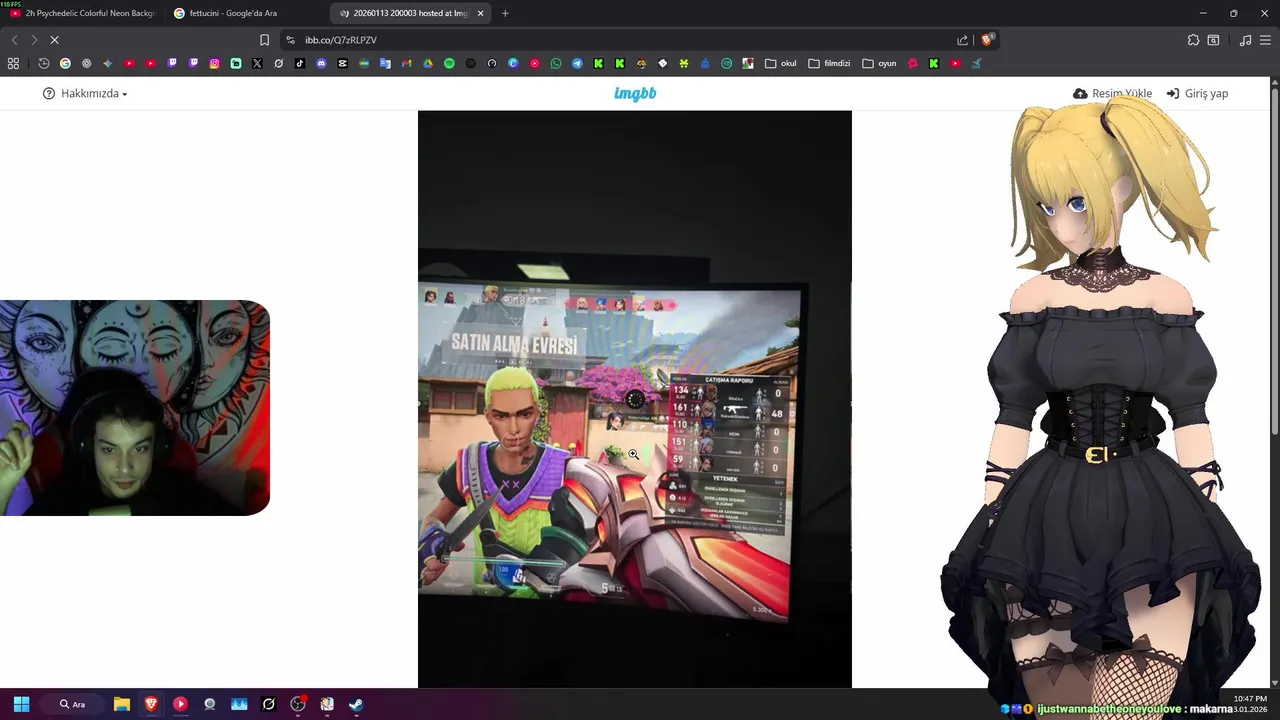This screenshot has width=1280, height=720.
Task: Open the X (Twitter) bookmark
Action: point(257,63)
